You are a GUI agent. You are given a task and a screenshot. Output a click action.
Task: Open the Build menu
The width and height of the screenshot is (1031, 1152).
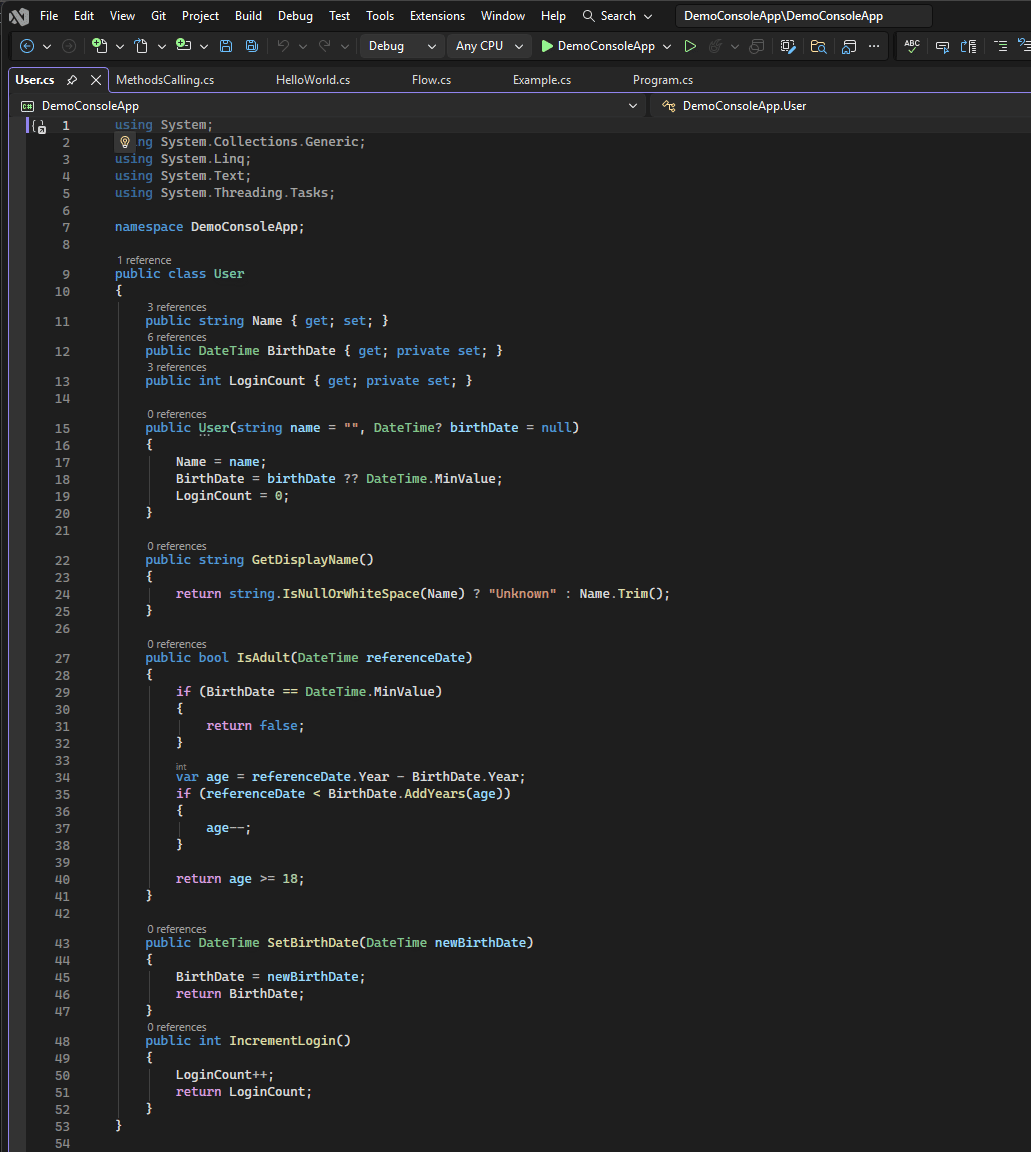248,15
